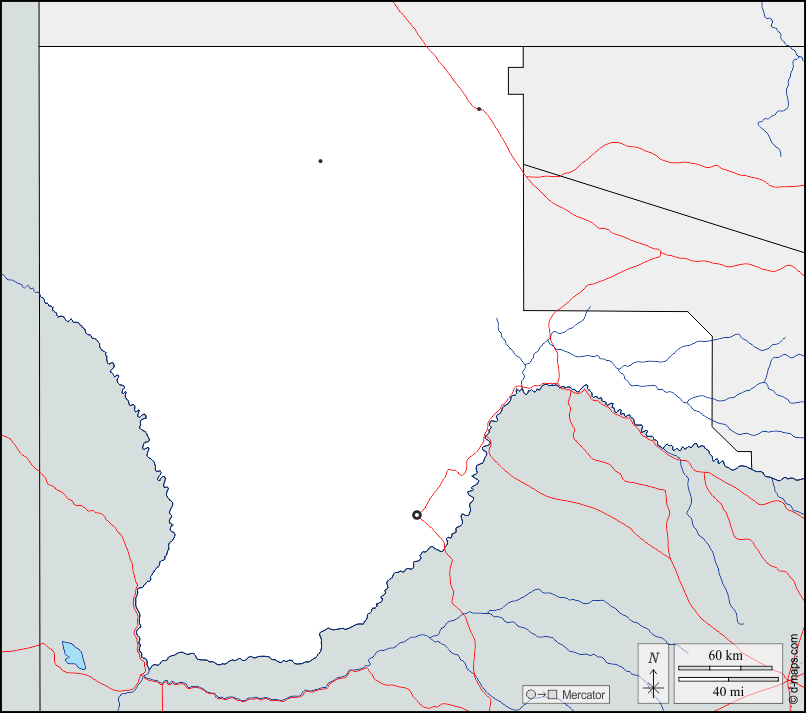Screen dimensions: 806x713
Task: Click the 40 mi scale bar
Action: 727,679
